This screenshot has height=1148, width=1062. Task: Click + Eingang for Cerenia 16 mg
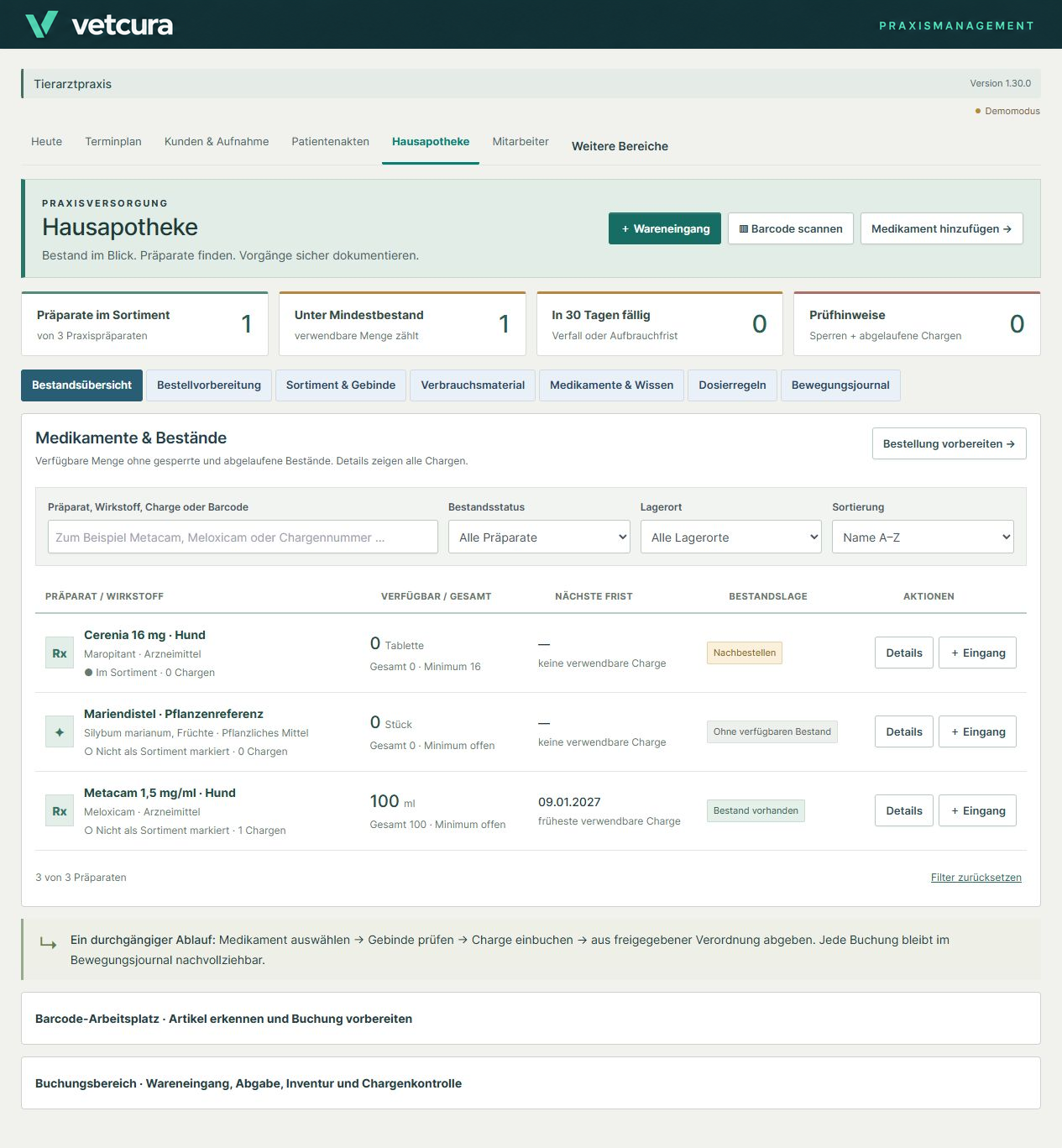coord(978,653)
